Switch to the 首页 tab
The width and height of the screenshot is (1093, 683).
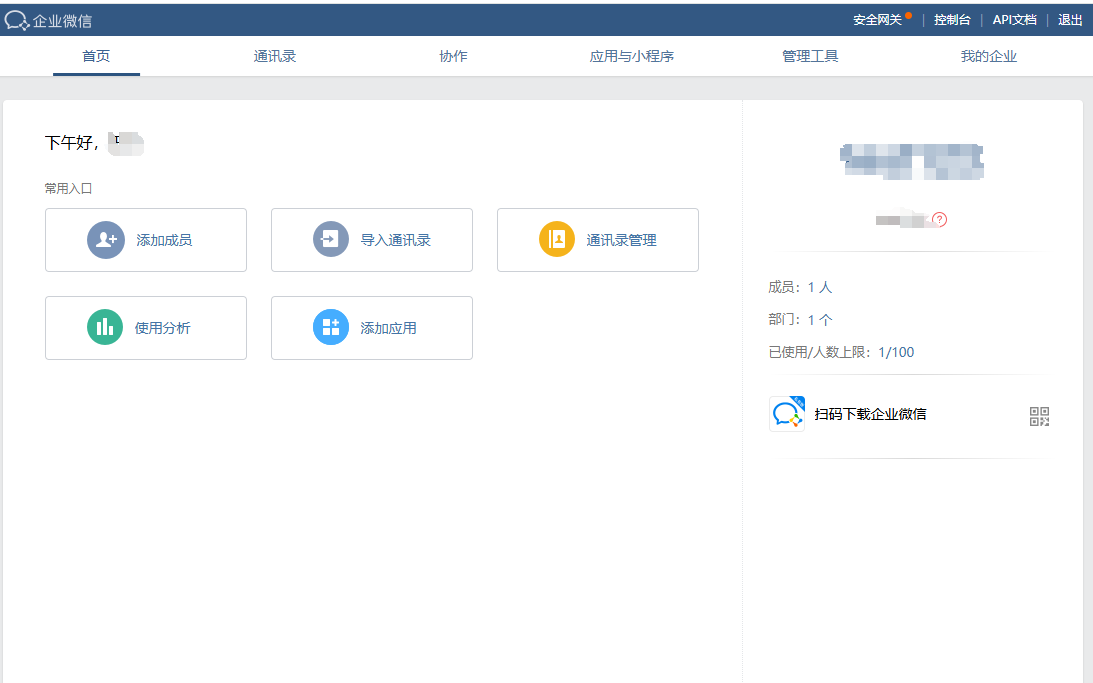(x=96, y=56)
